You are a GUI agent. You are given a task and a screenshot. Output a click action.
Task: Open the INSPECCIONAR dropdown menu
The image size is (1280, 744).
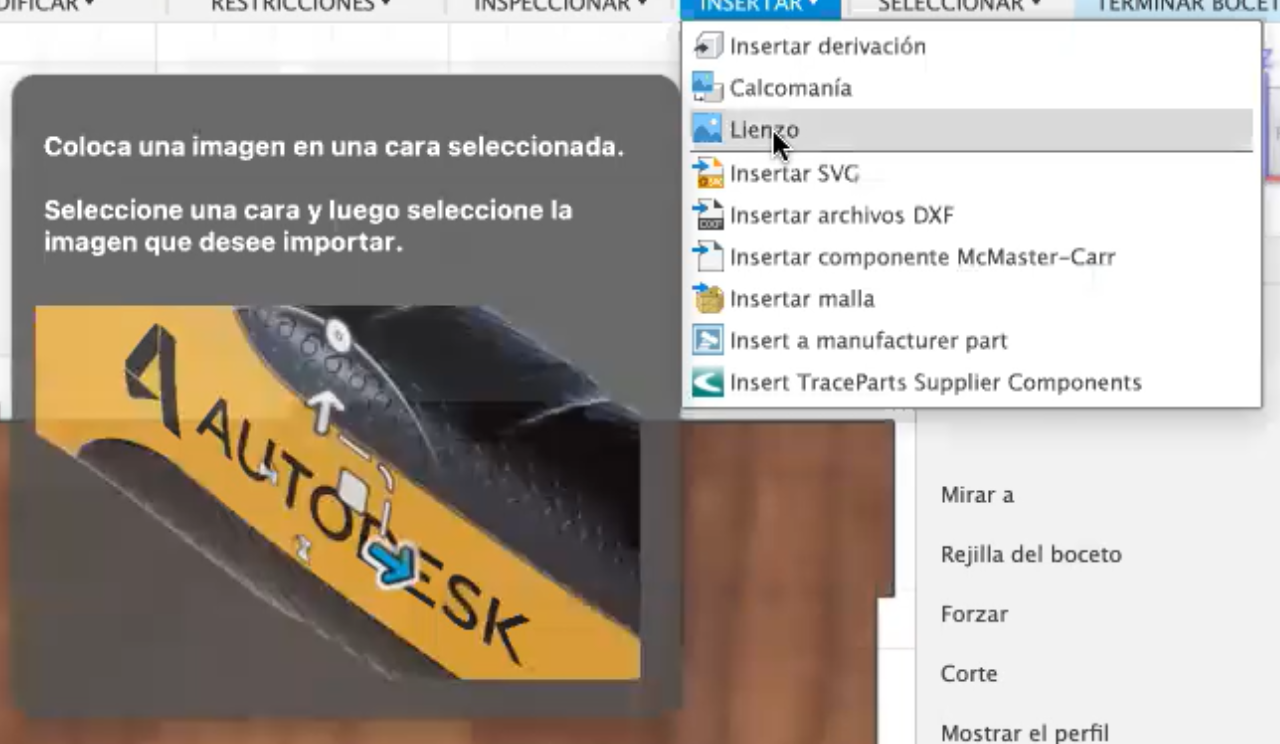coord(560,6)
